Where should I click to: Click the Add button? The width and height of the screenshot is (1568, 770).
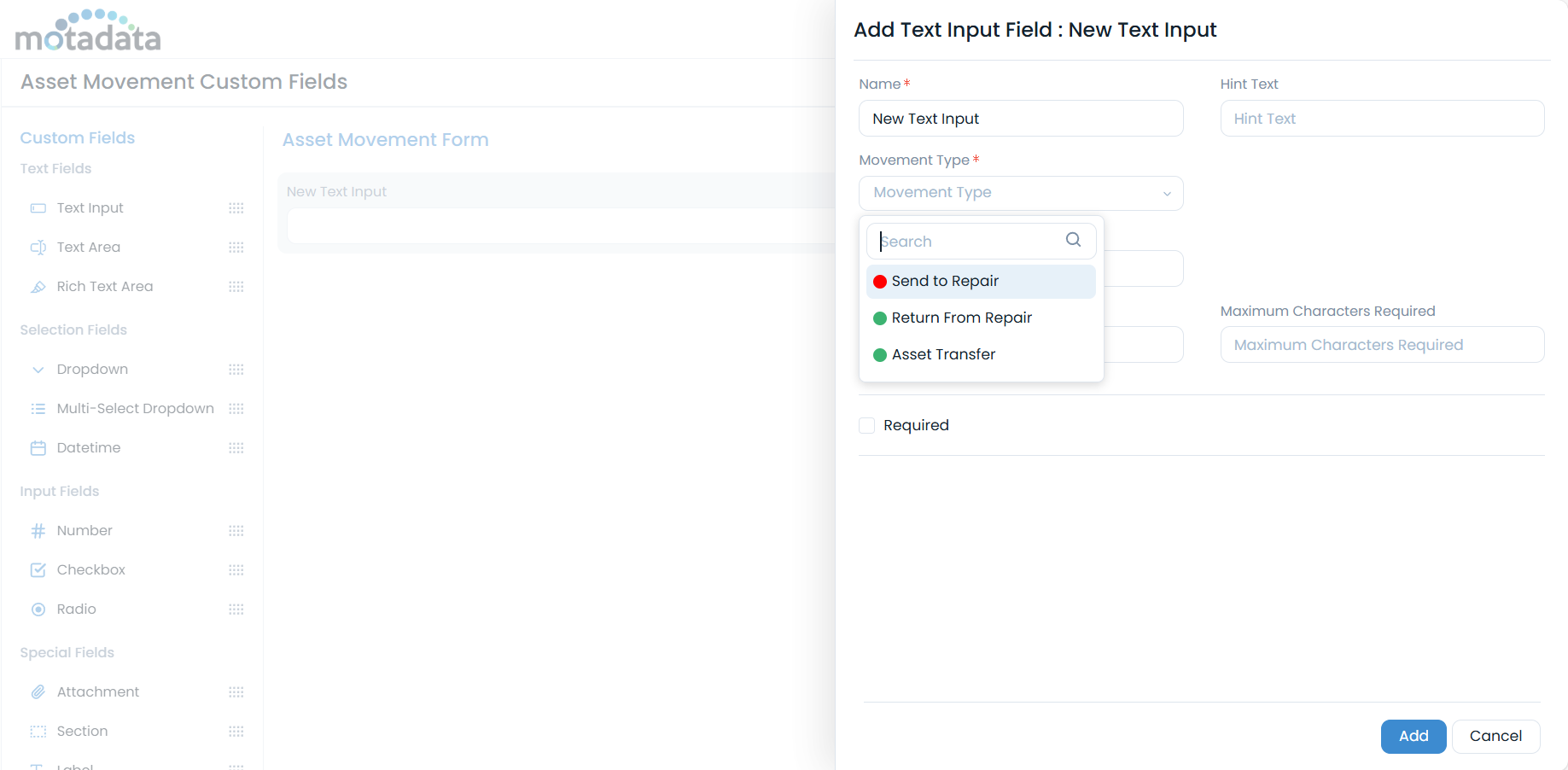(1413, 736)
